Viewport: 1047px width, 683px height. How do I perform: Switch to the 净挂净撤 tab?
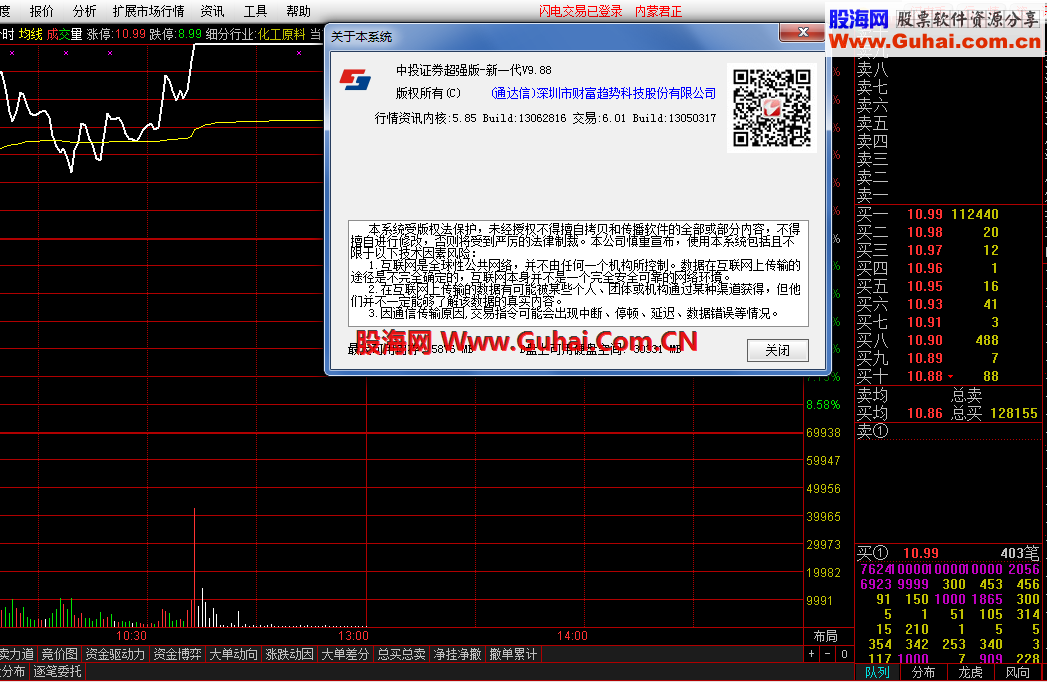pos(457,654)
